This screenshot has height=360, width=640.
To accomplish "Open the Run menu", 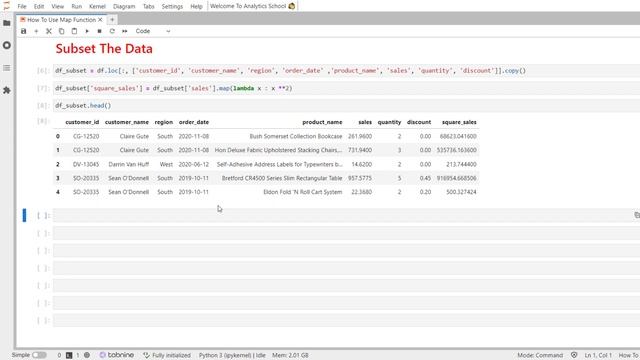I will click(x=77, y=6).
